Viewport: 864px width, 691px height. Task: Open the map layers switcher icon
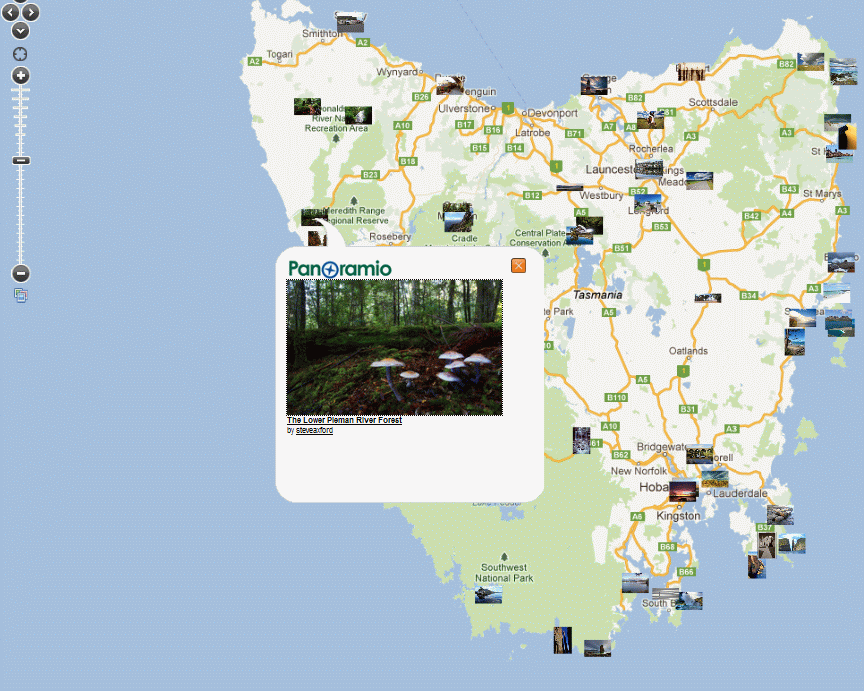tap(20, 295)
